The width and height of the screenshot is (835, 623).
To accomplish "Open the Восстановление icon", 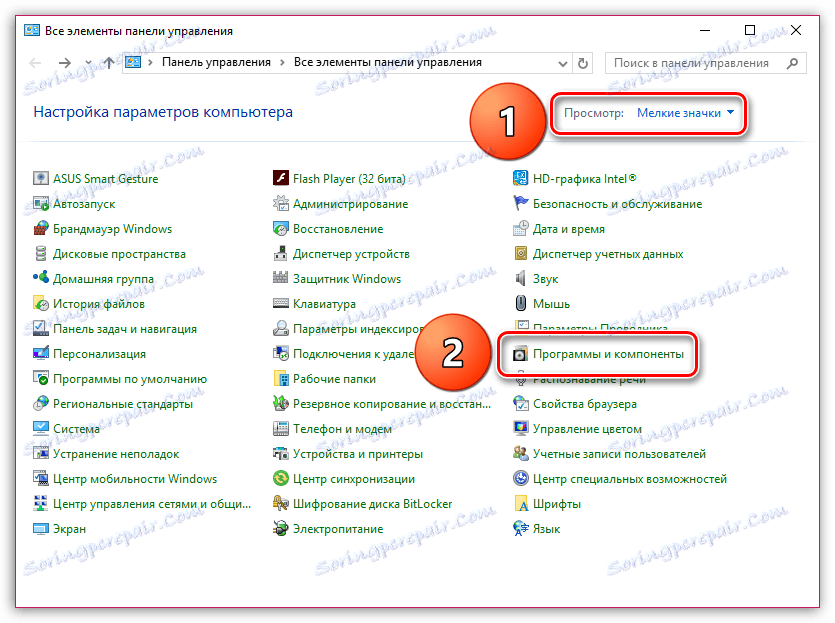I will tap(281, 228).
